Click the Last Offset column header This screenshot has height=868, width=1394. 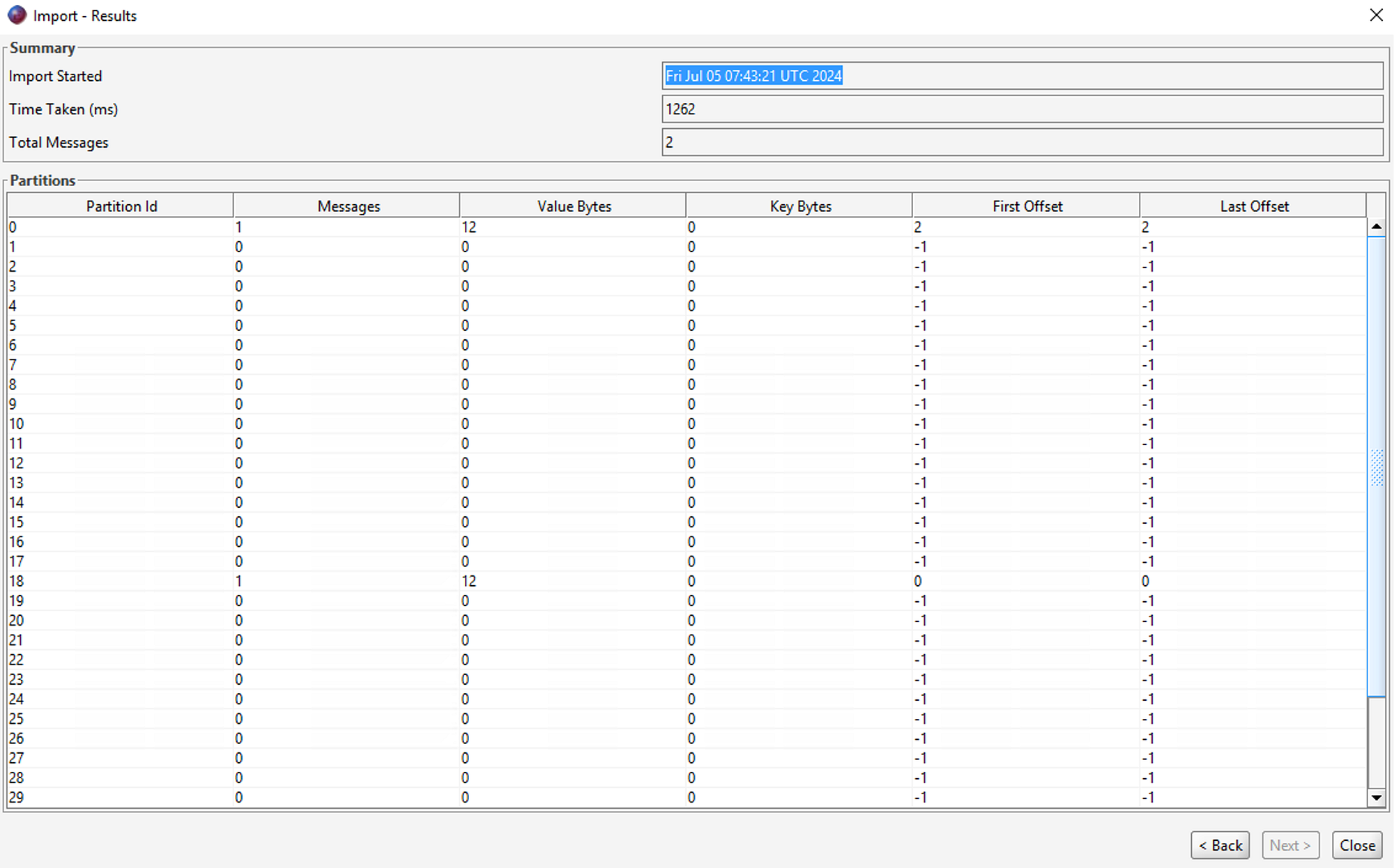[1254, 206]
